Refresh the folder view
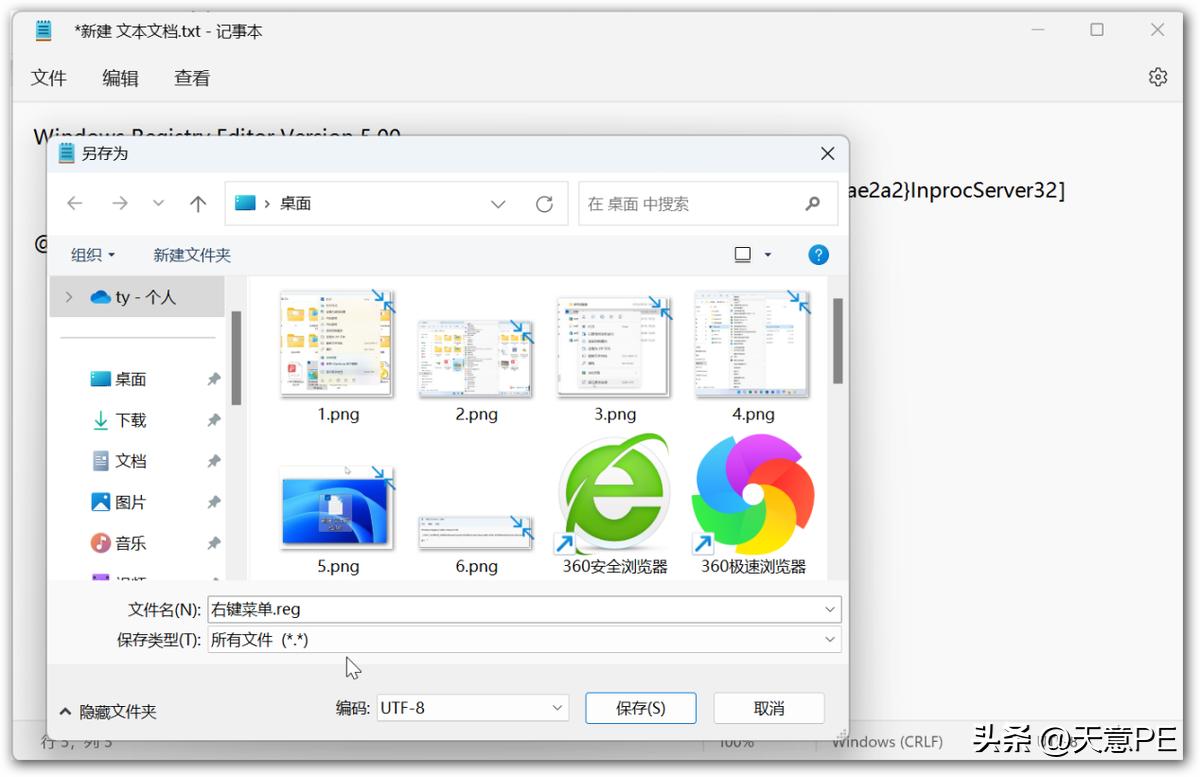 (x=545, y=203)
